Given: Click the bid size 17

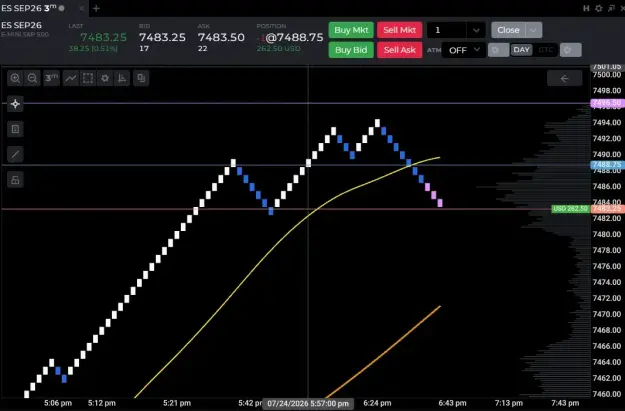Looking at the screenshot, I should (x=144, y=49).
